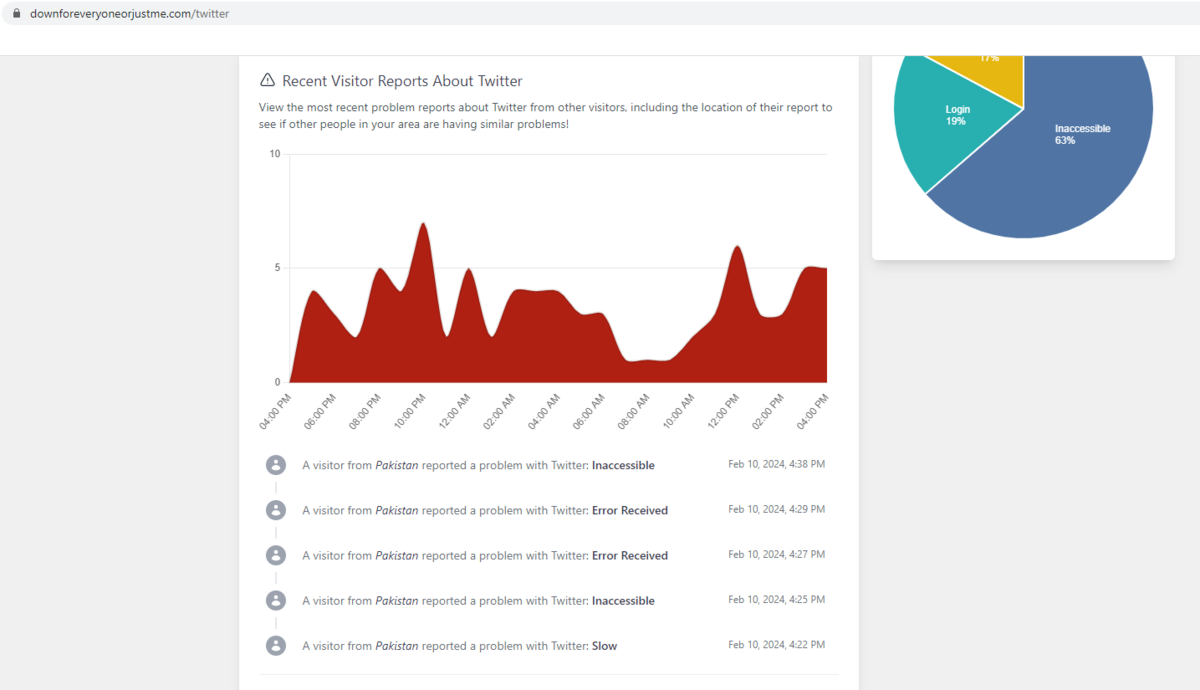The image size is (1200, 690).
Task: Click the timestamp Feb 10, 2024, 4:27 PM
Action: (x=776, y=554)
